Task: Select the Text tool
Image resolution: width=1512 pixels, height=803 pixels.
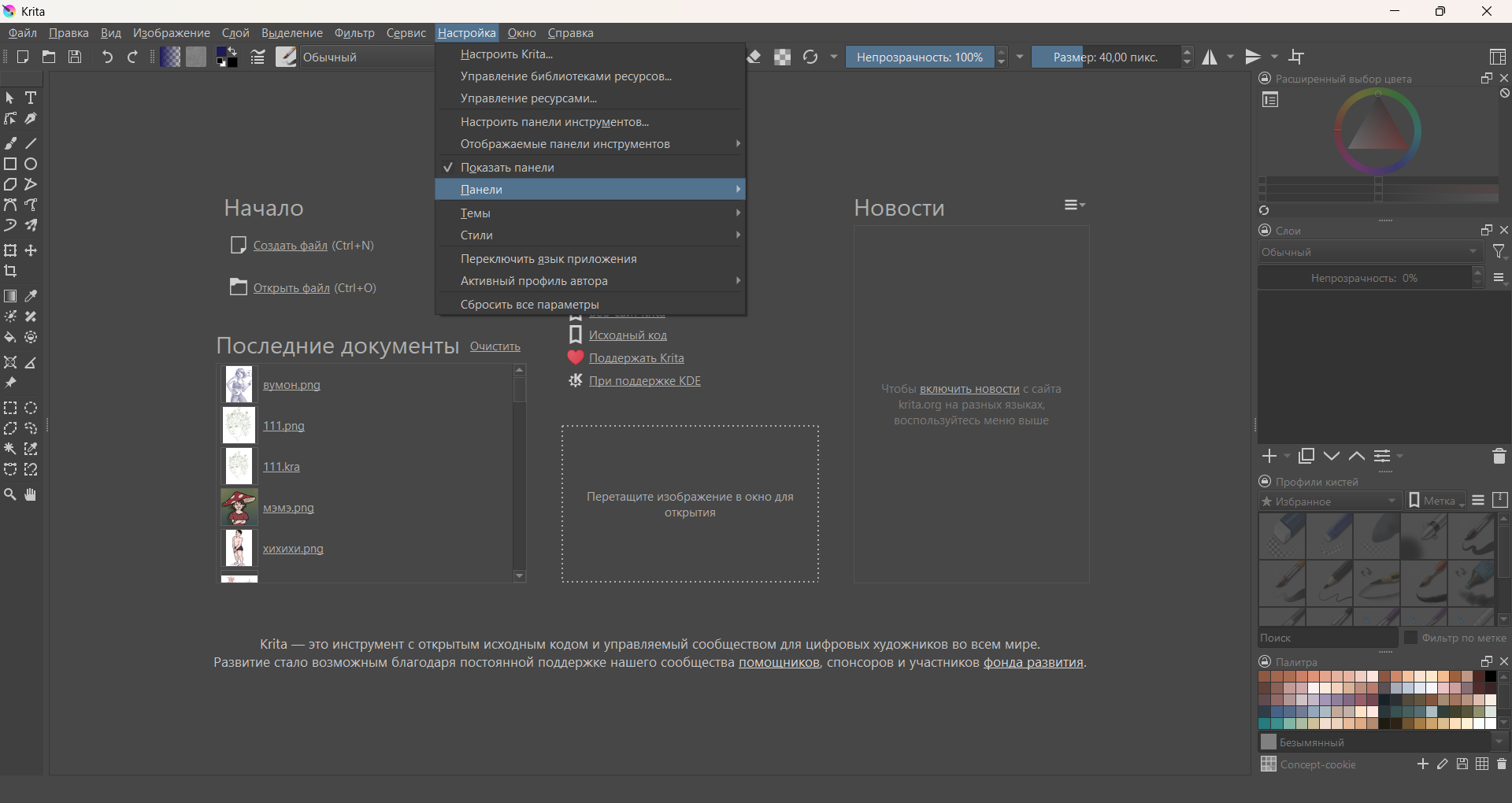Action: point(31,98)
